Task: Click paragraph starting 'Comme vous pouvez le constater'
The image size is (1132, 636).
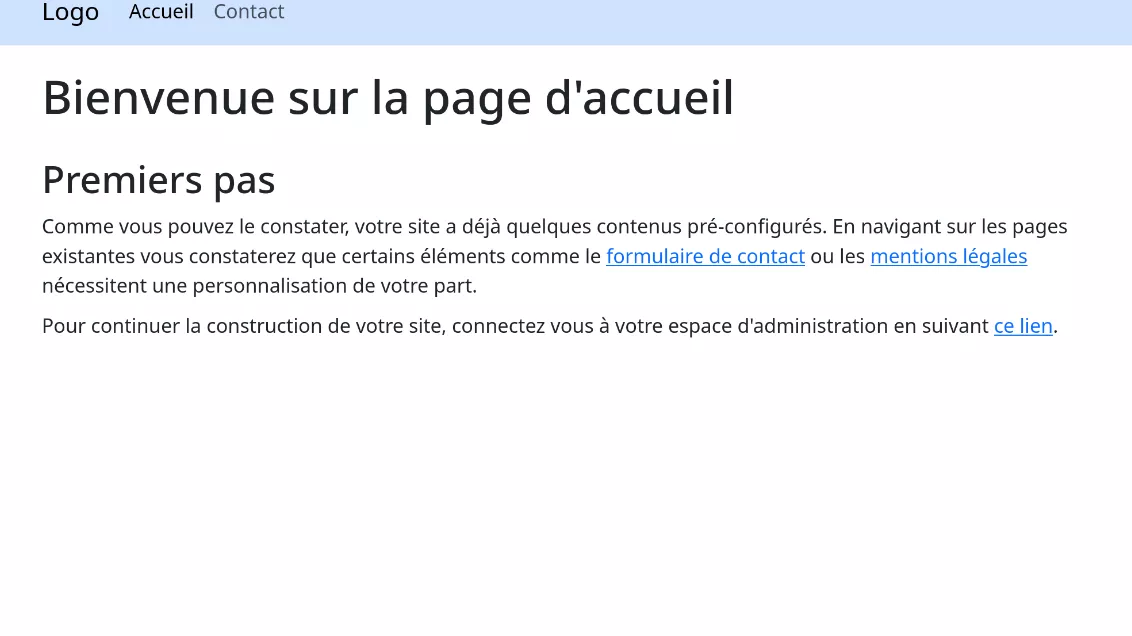Action: (x=554, y=256)
